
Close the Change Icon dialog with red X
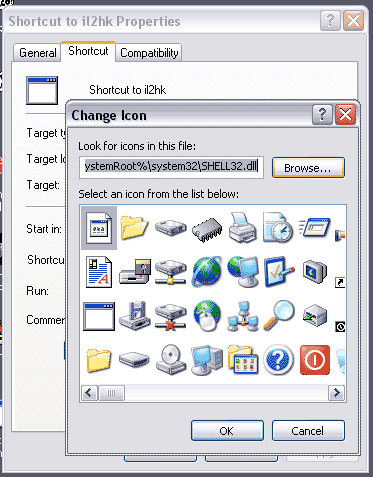coord(345,115)
